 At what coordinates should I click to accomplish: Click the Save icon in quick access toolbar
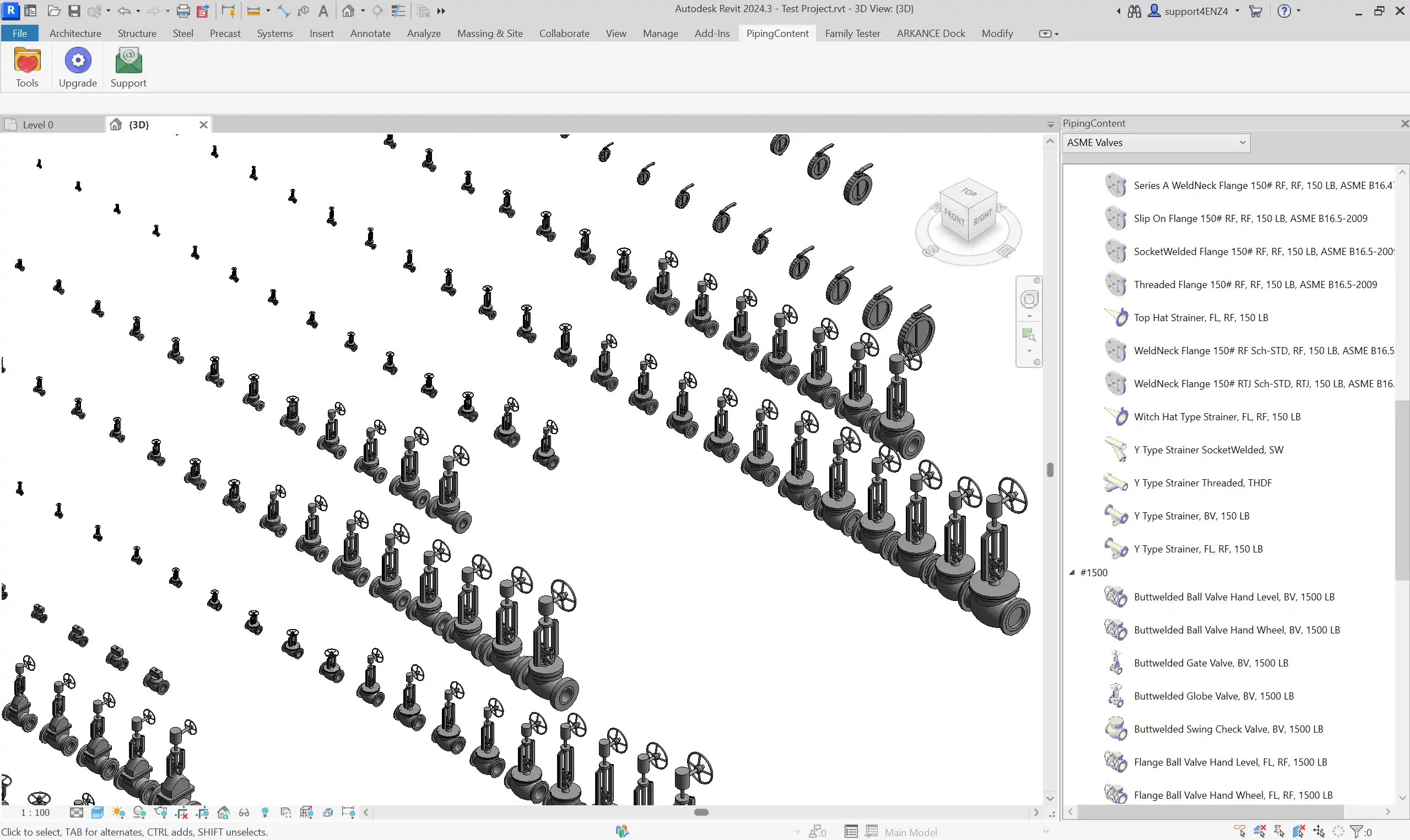point(74,11)
